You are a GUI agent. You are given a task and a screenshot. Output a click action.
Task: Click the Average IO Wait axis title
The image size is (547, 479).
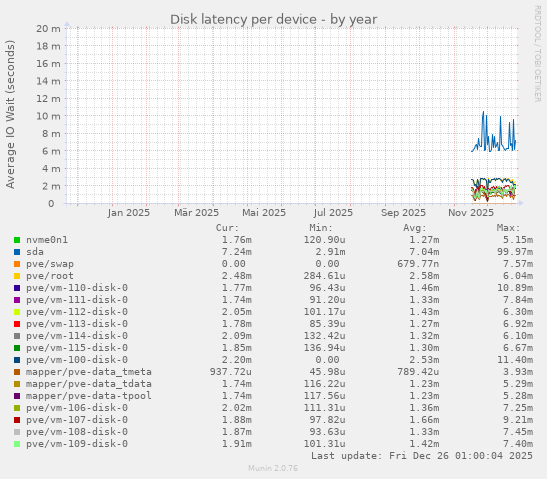point(10,114)
